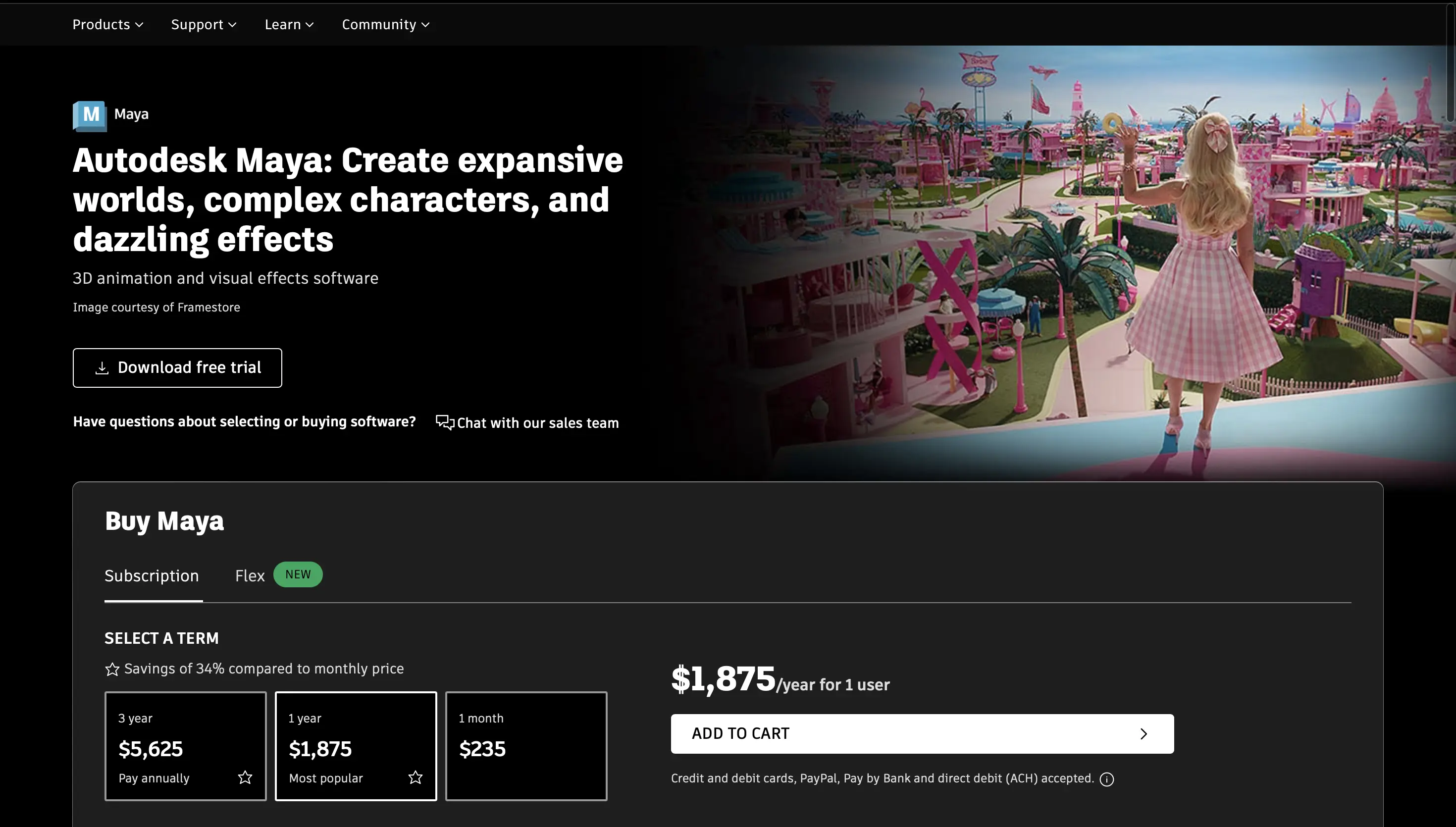This screenshot has width=1456, height=827.
Task: Click the NEW badge next to Flex
Action: [298, 574]
